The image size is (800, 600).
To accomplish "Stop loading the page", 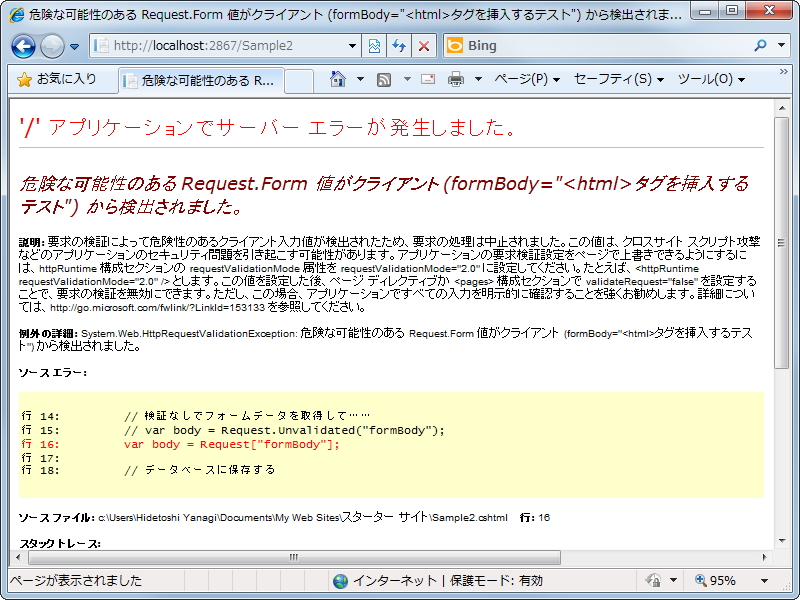I will [x=424, y=46].
